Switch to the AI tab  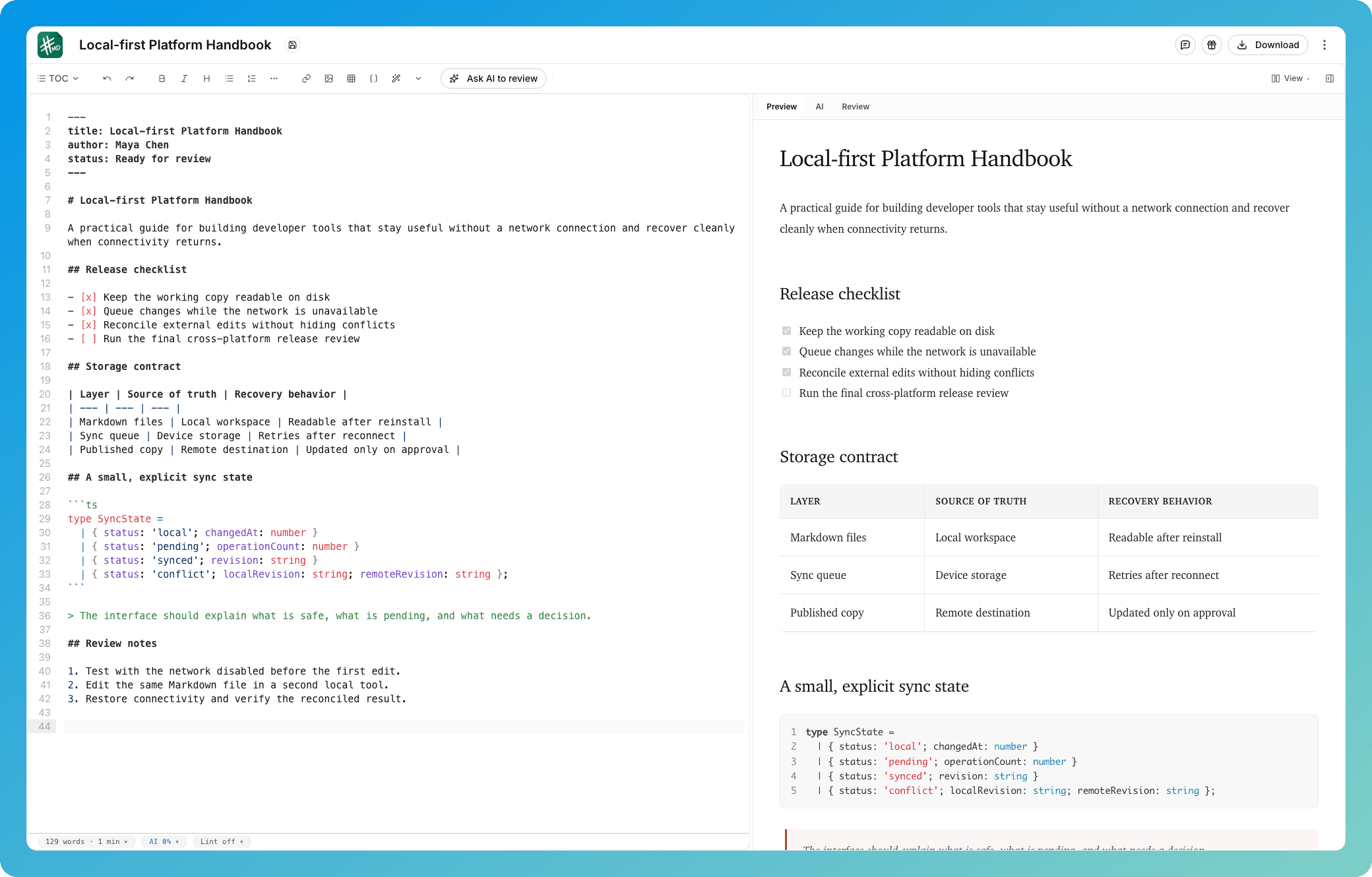tap(819, 107)
